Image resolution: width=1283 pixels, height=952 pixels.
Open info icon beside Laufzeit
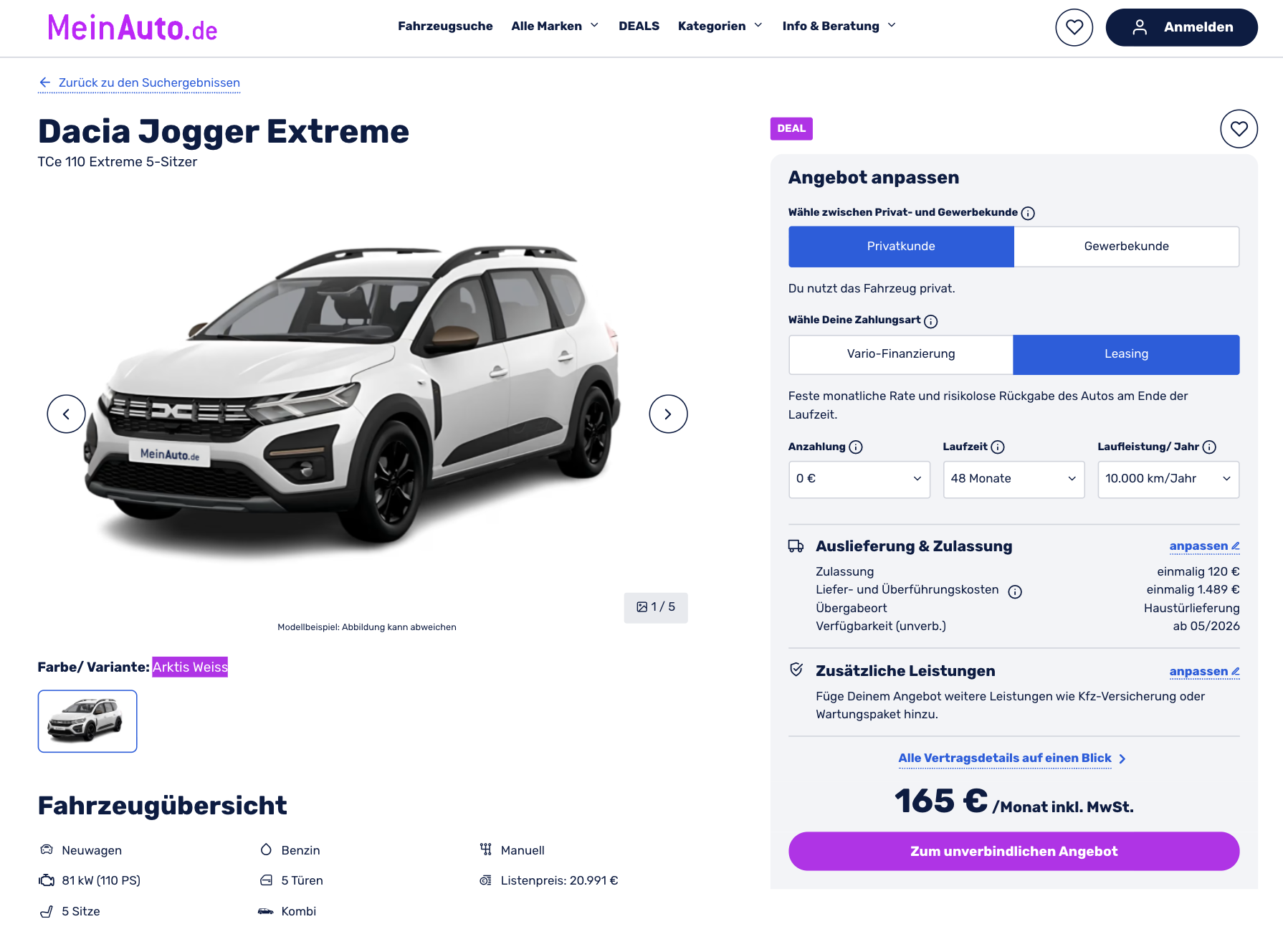click(x=997, y=447)
